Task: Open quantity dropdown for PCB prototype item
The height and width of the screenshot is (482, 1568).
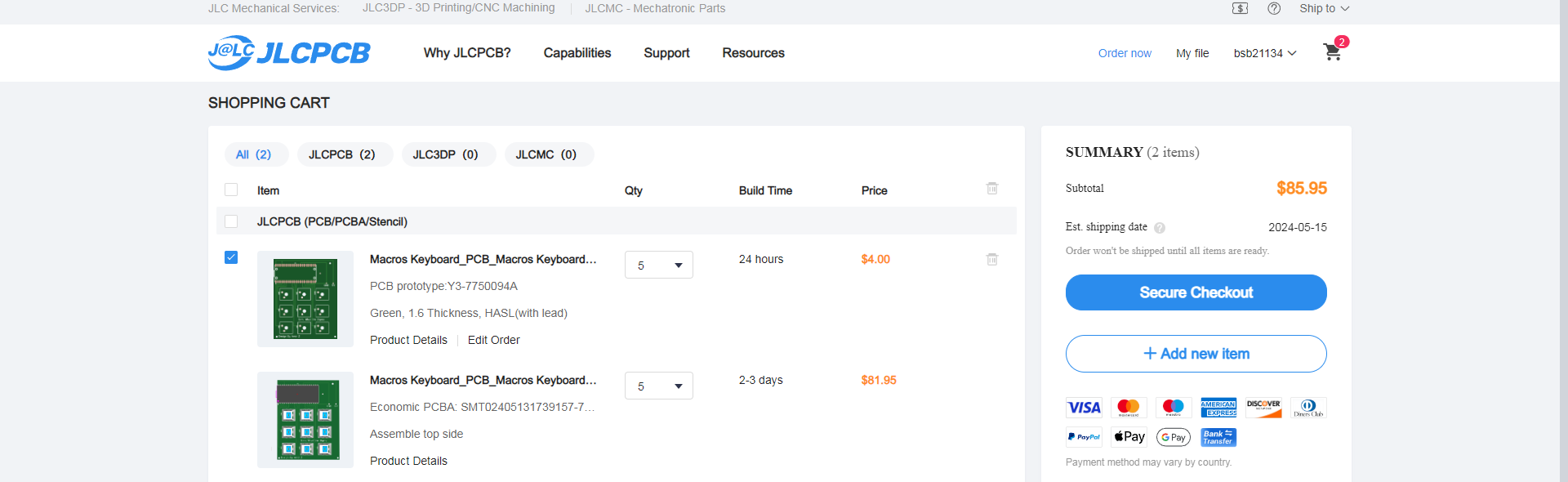Action: (x=659, y=265)
